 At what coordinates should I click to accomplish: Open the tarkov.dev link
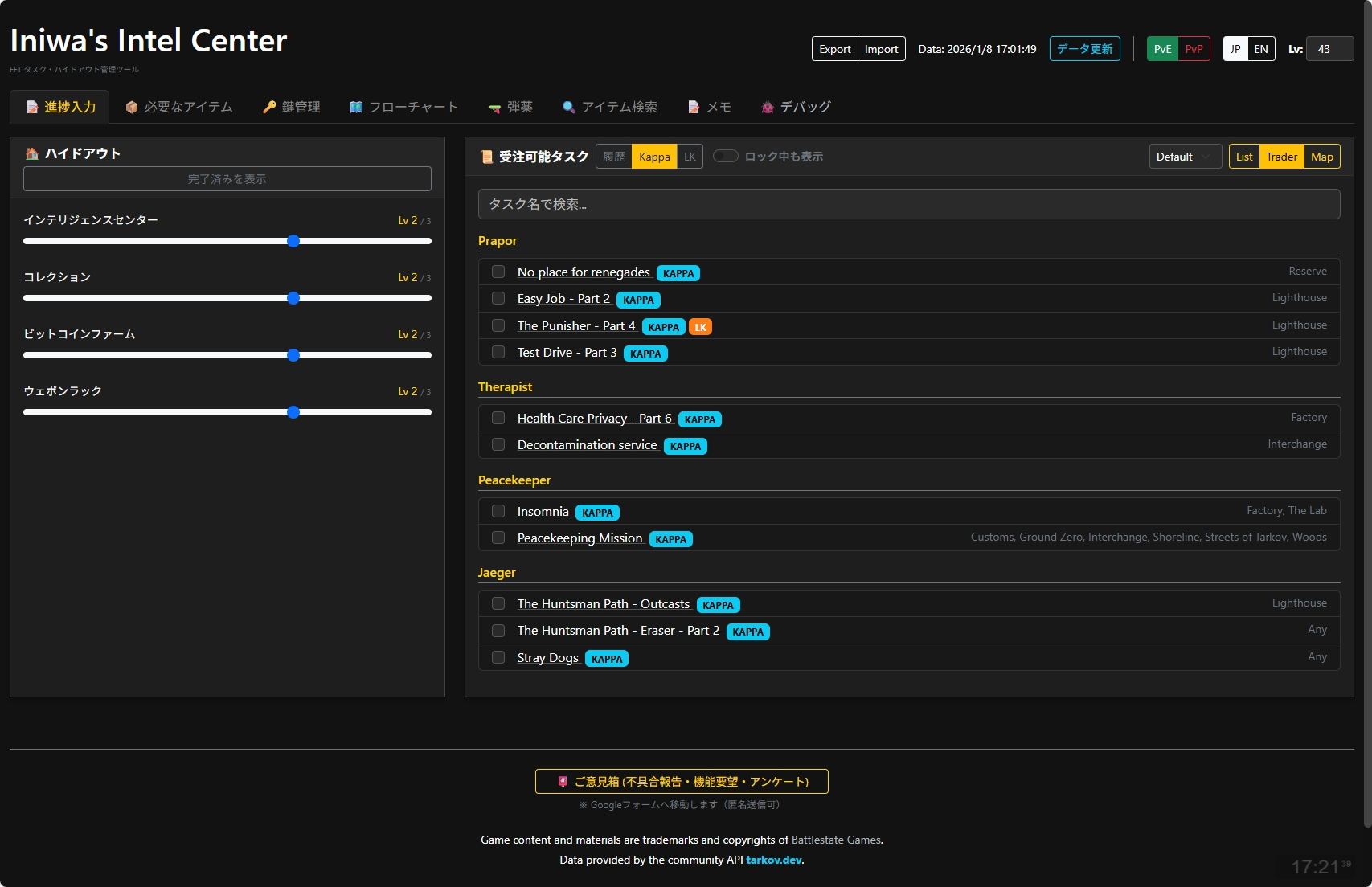pos(773,860)
